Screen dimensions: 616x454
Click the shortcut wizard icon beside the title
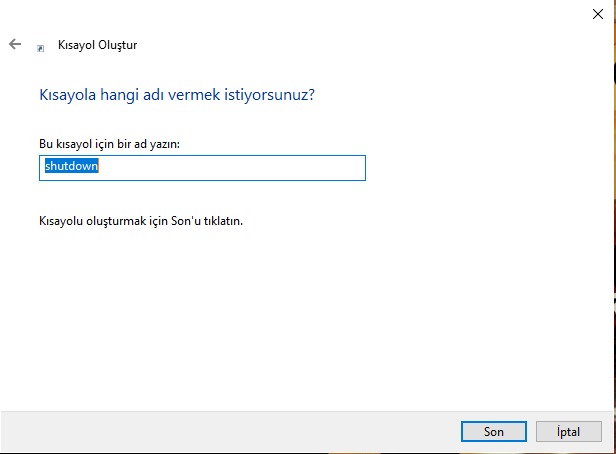point(40,48)
